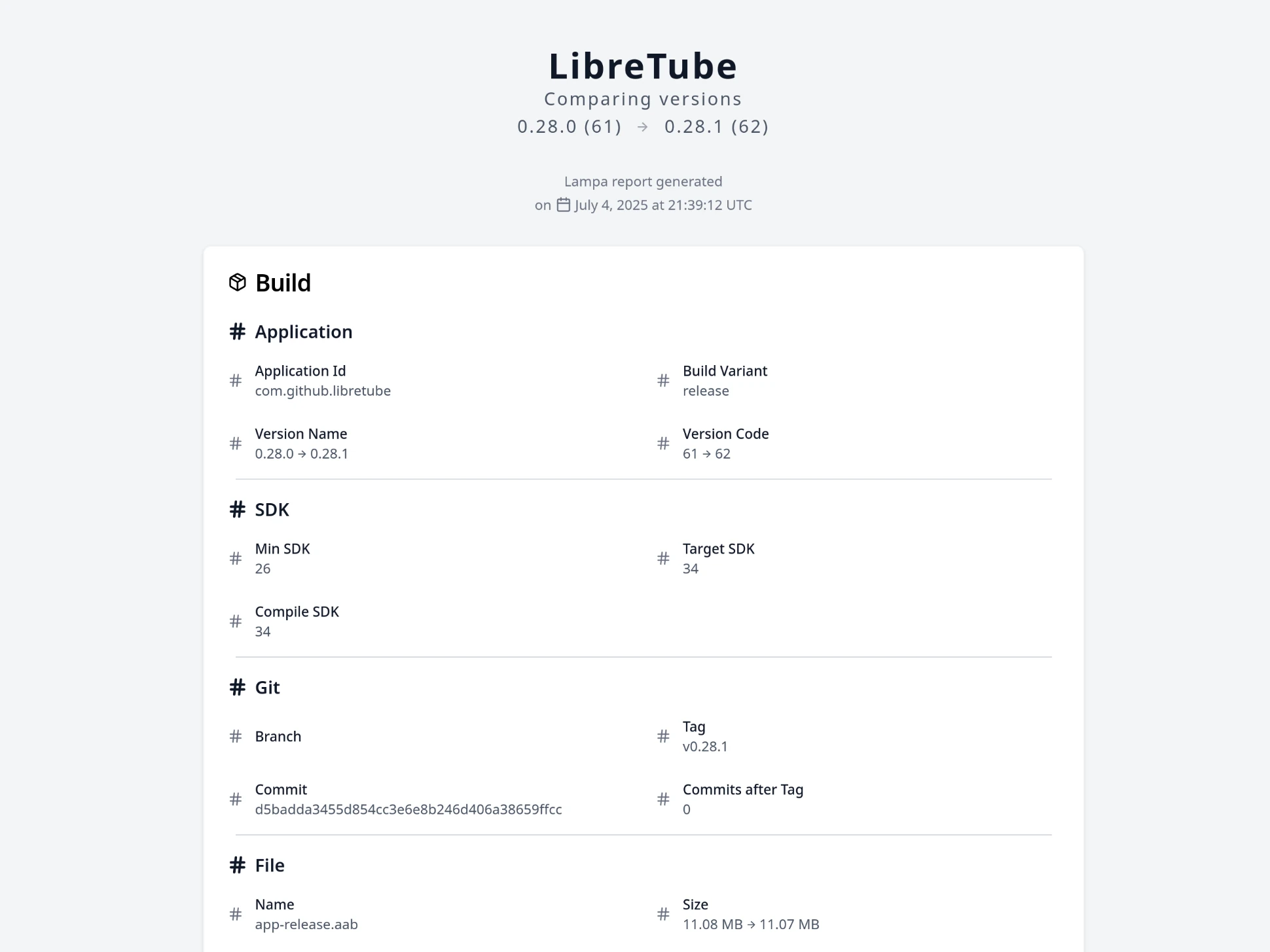Click the arrow between compared versions
This screenshot has height=952, width=1270.
[643, 127]
